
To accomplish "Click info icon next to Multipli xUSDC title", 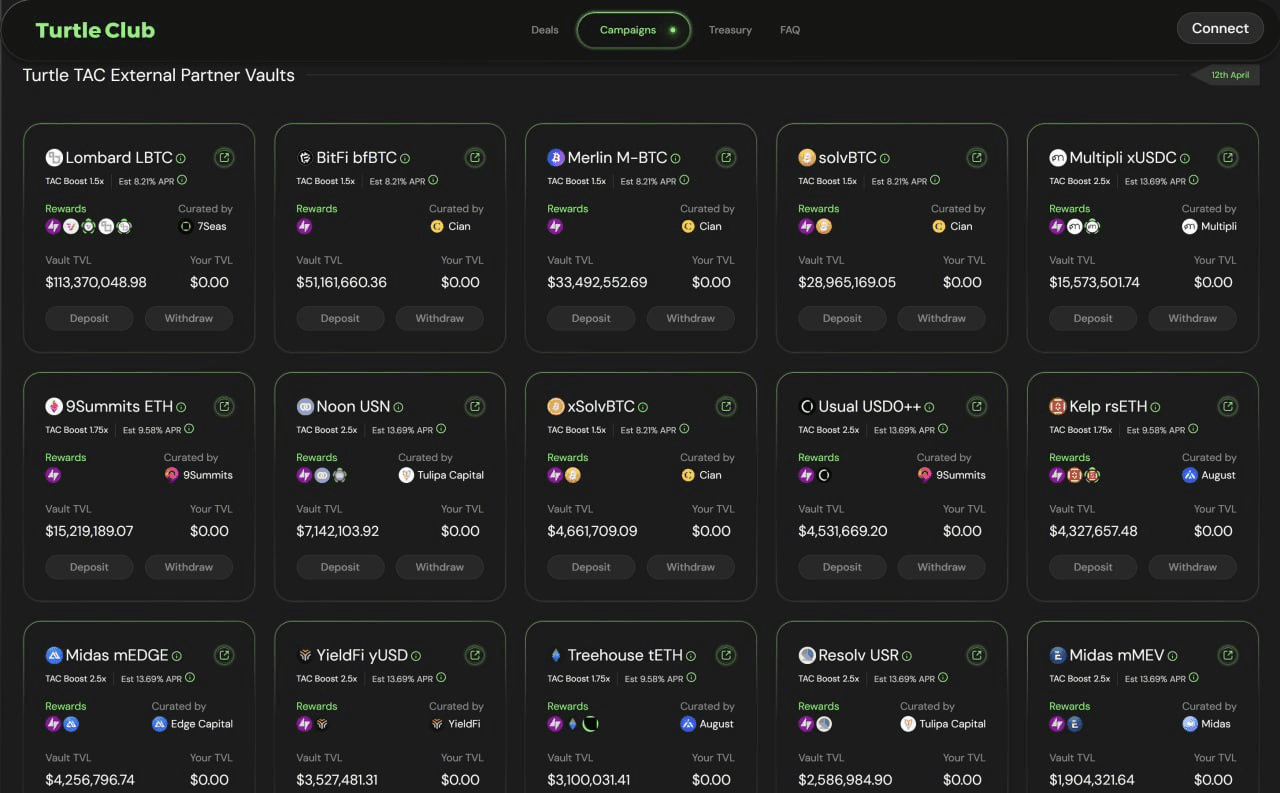I will 1185,158.
